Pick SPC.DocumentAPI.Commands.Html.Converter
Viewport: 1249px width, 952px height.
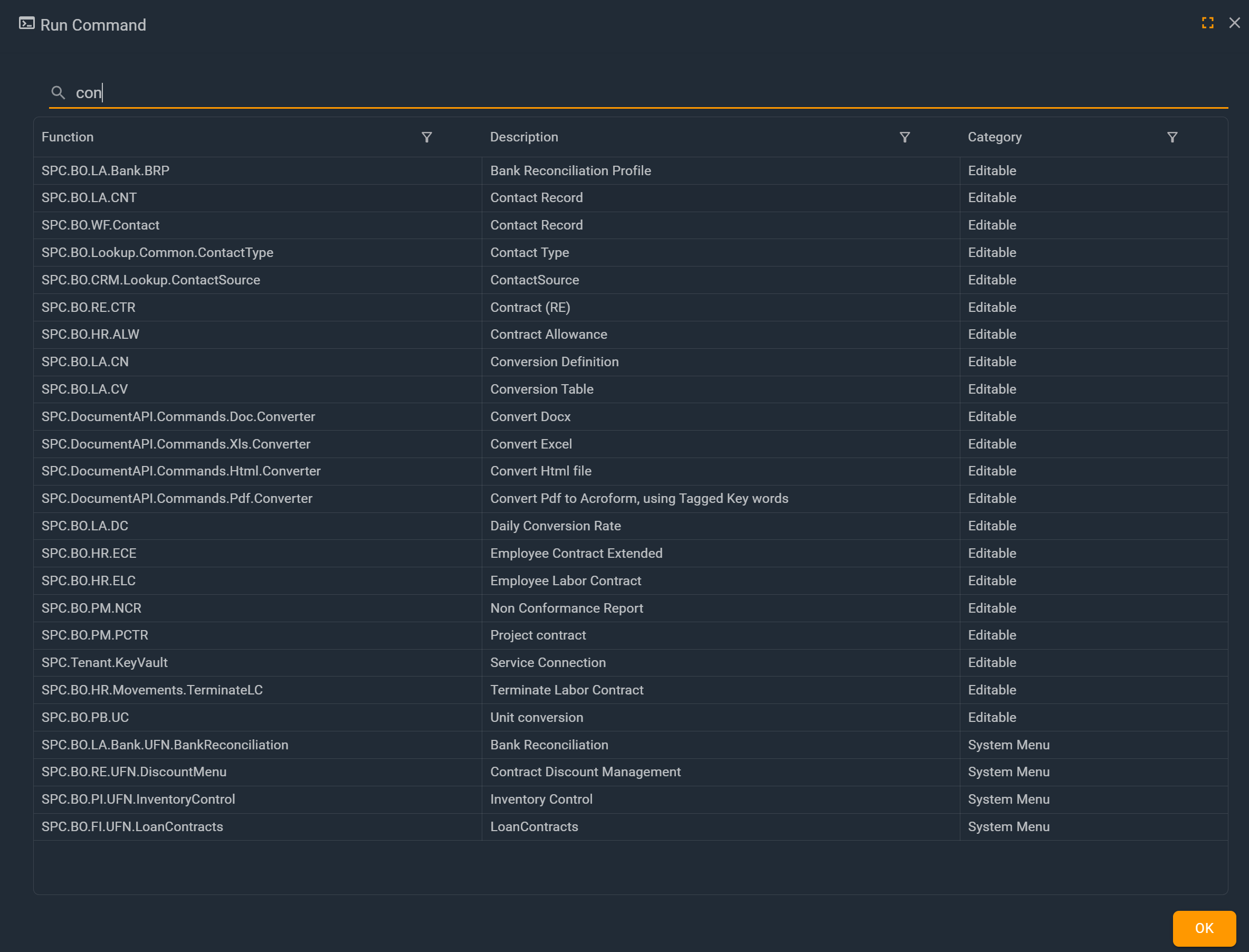(x=181, y=471)
